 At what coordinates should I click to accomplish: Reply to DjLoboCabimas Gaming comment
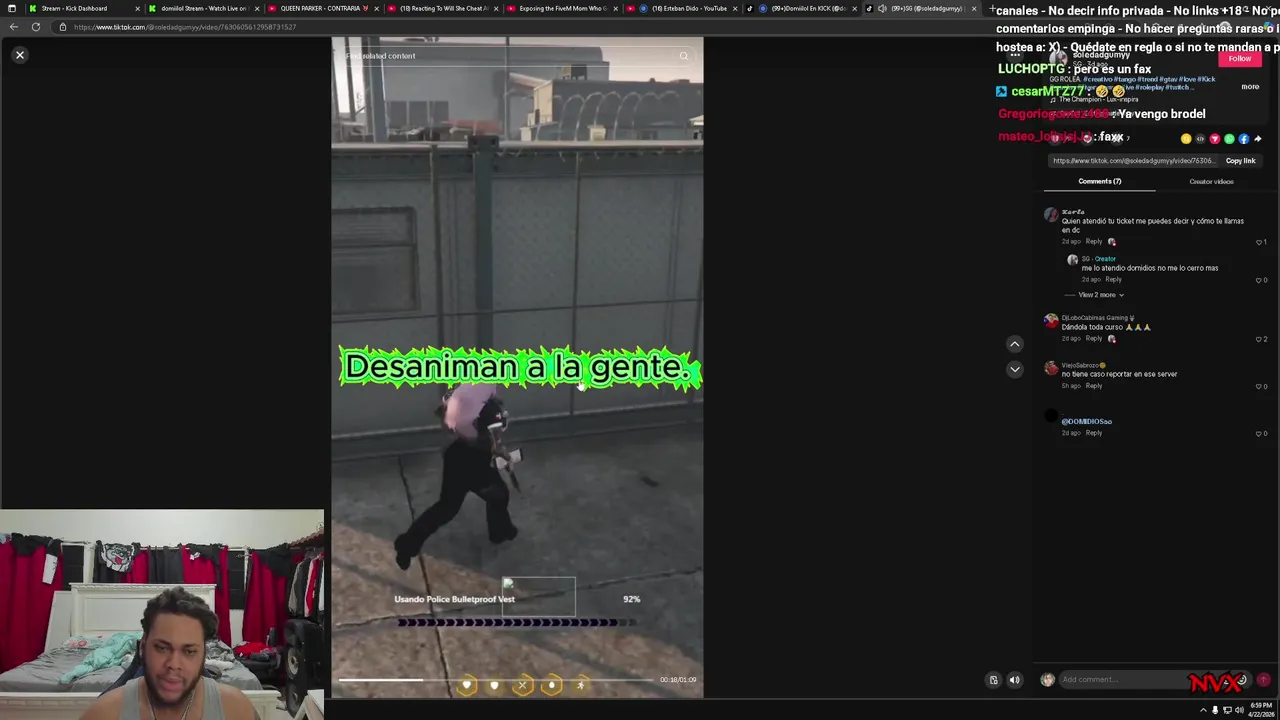(1094, 339)
